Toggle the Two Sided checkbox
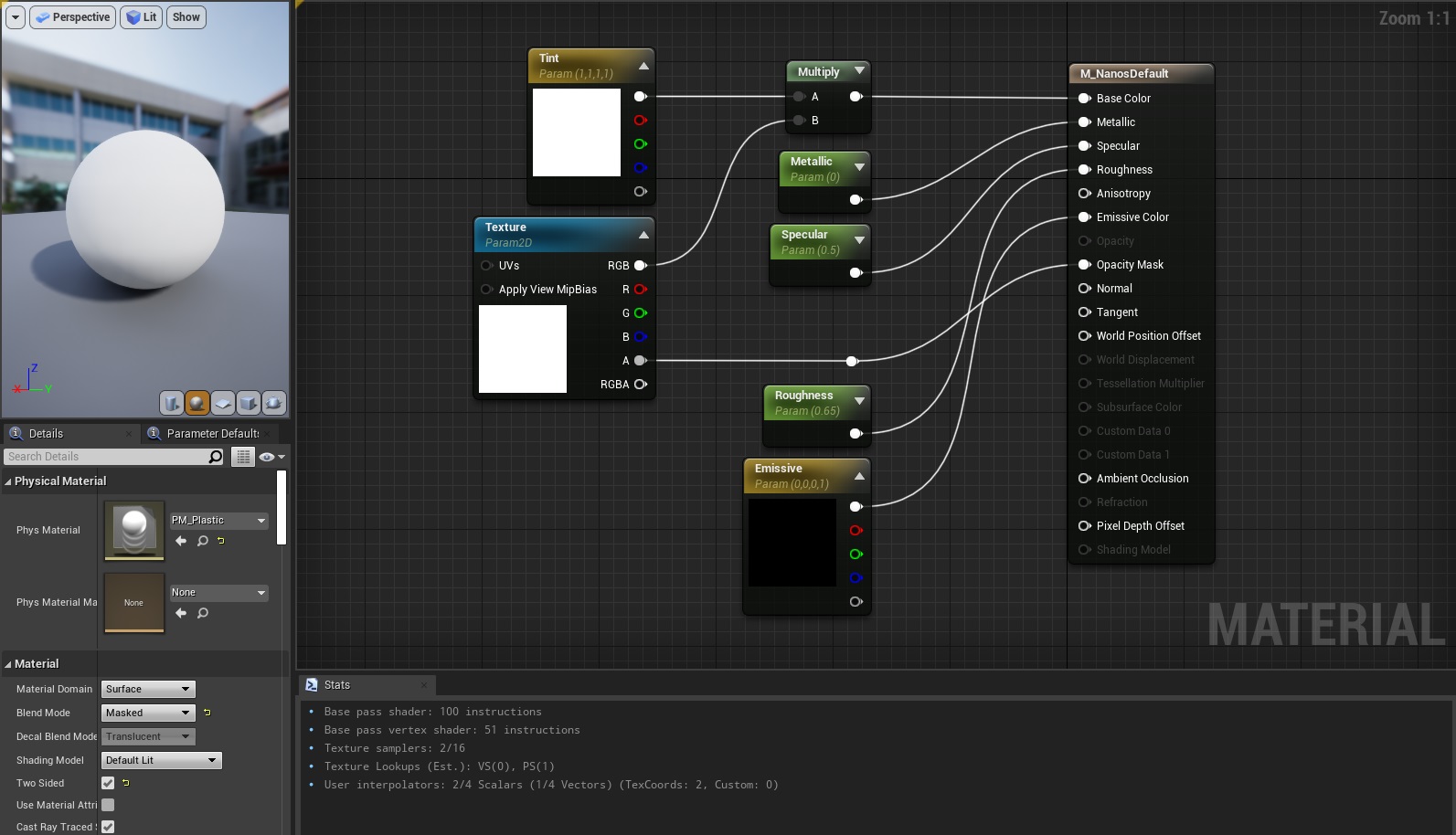Viewport: 1456px width, 835px height. click(x=108, y=783)
